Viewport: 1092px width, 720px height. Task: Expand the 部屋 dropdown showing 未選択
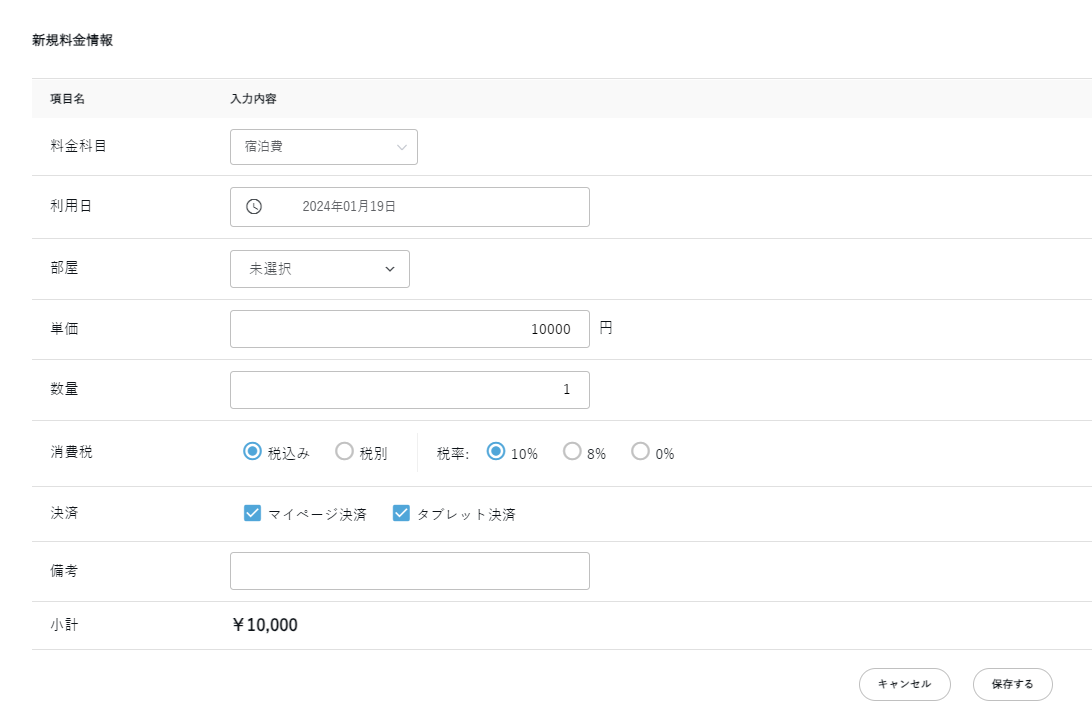(x=319, y=269)
